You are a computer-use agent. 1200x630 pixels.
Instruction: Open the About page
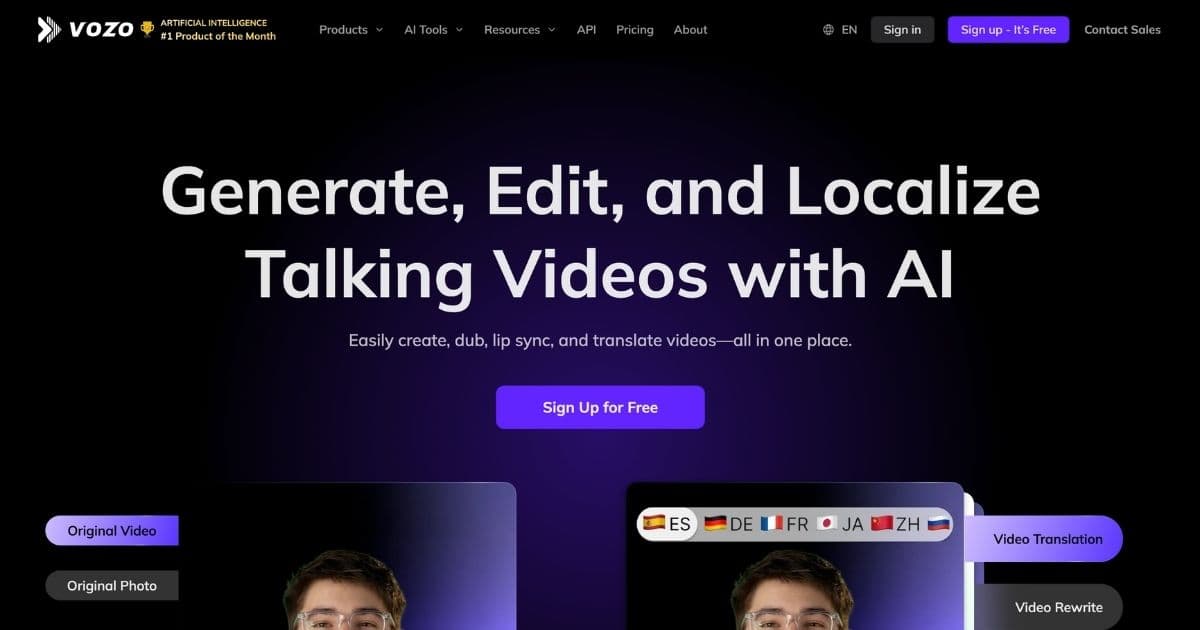point(690,30)
